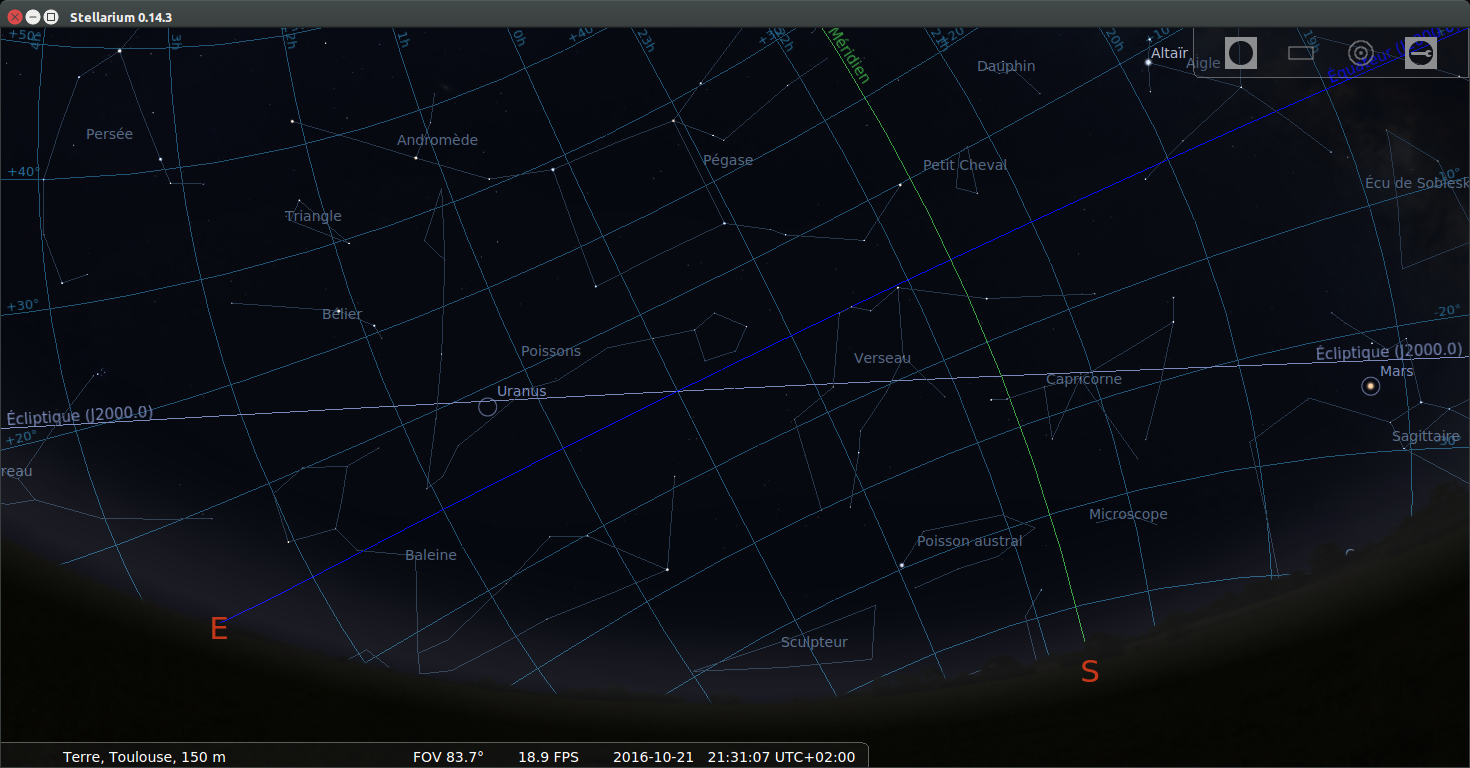
Task: Click the Capricorne constellation label
Action: [x=1083, y=379]
